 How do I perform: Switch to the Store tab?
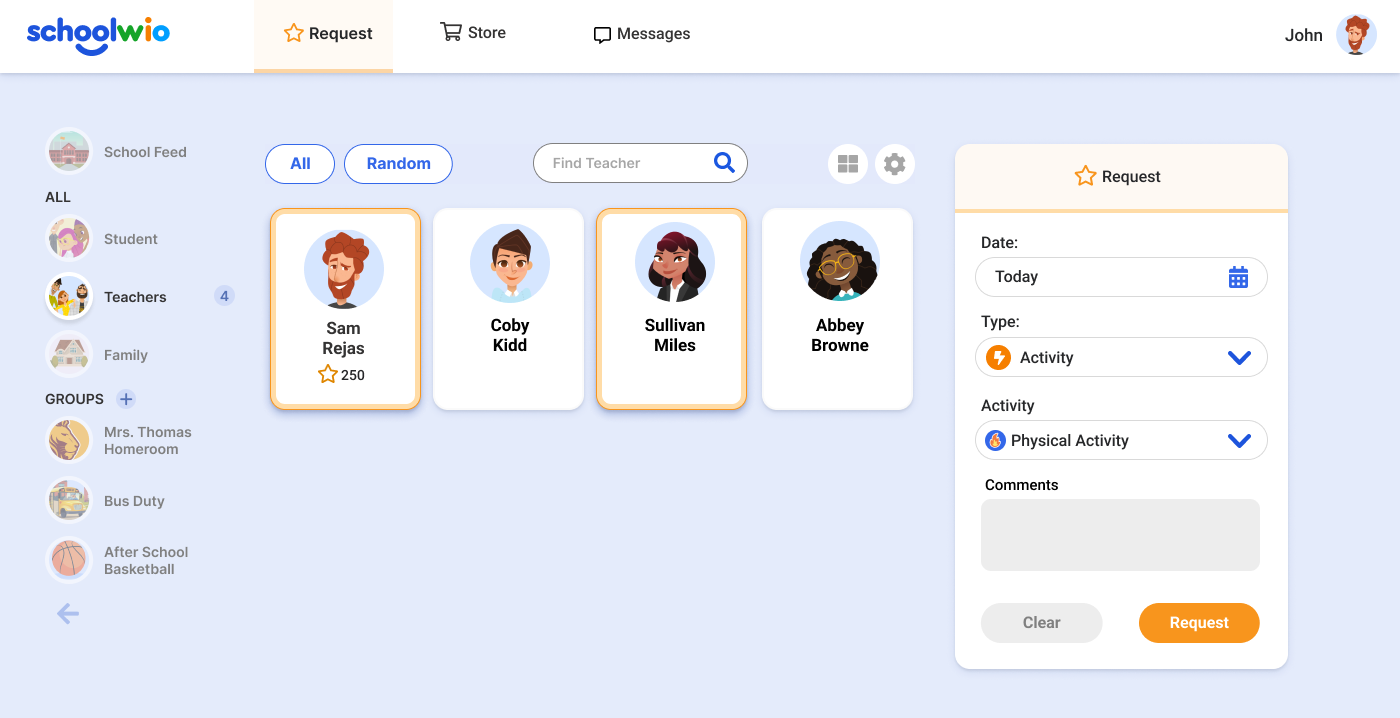pos(473,33)
